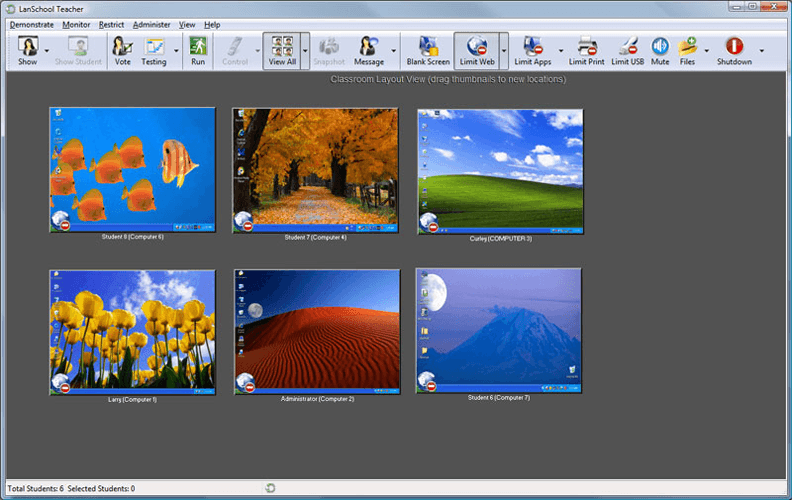This screenshot has width=792, height=500.
Task: Click the Limit Print icon
Action: point(587,48)
